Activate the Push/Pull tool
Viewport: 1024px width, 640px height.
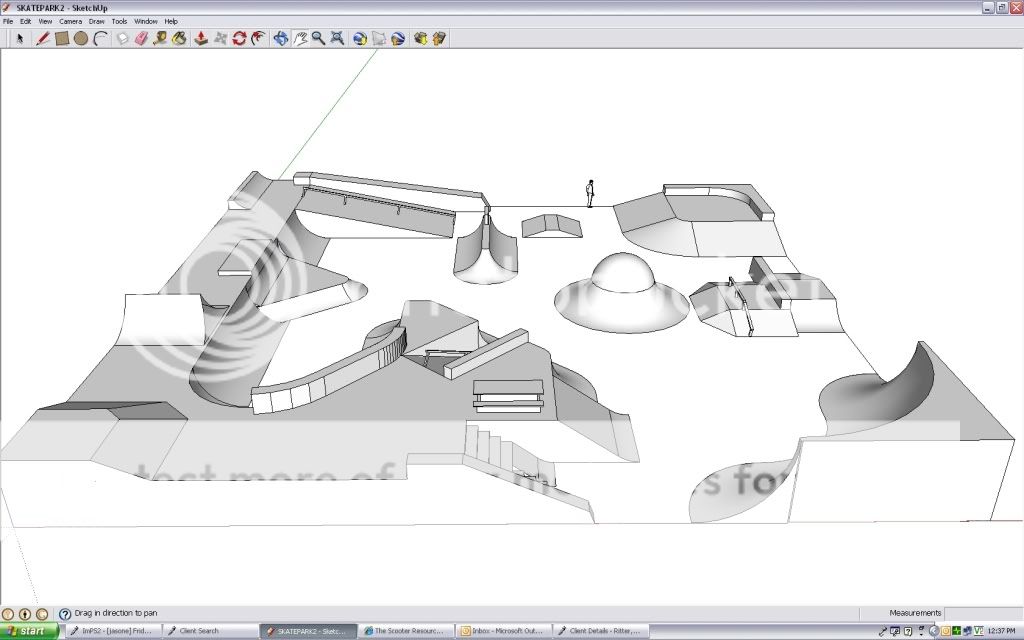(200, 39)
